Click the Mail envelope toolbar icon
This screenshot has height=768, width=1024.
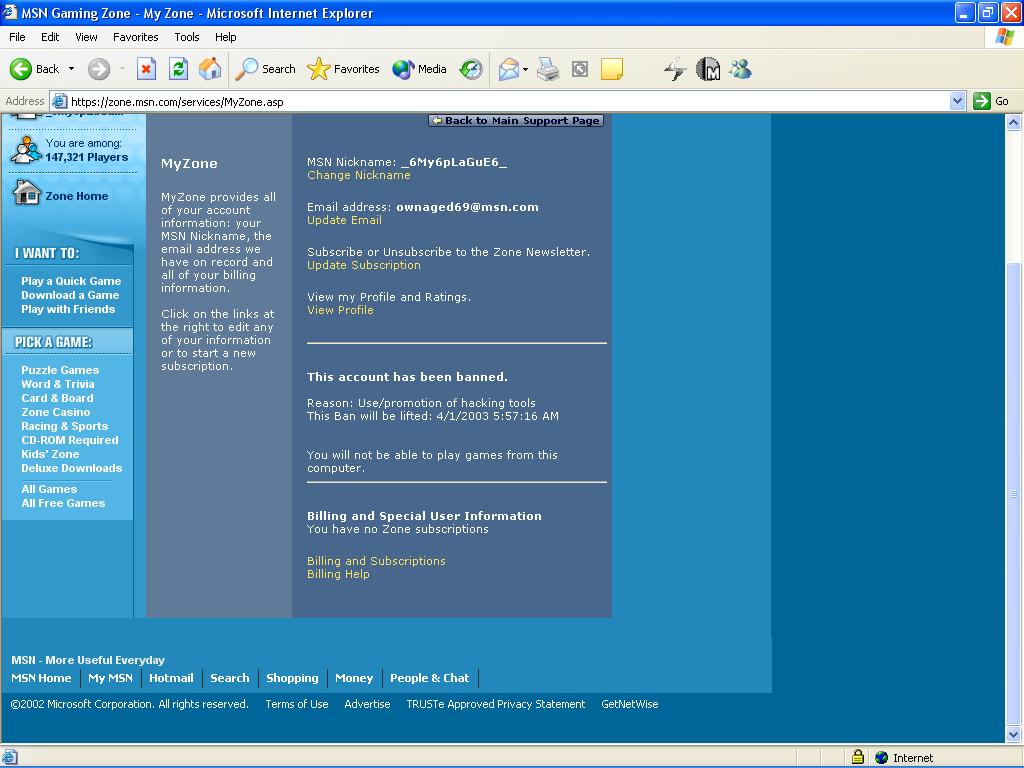pos(509,69)
